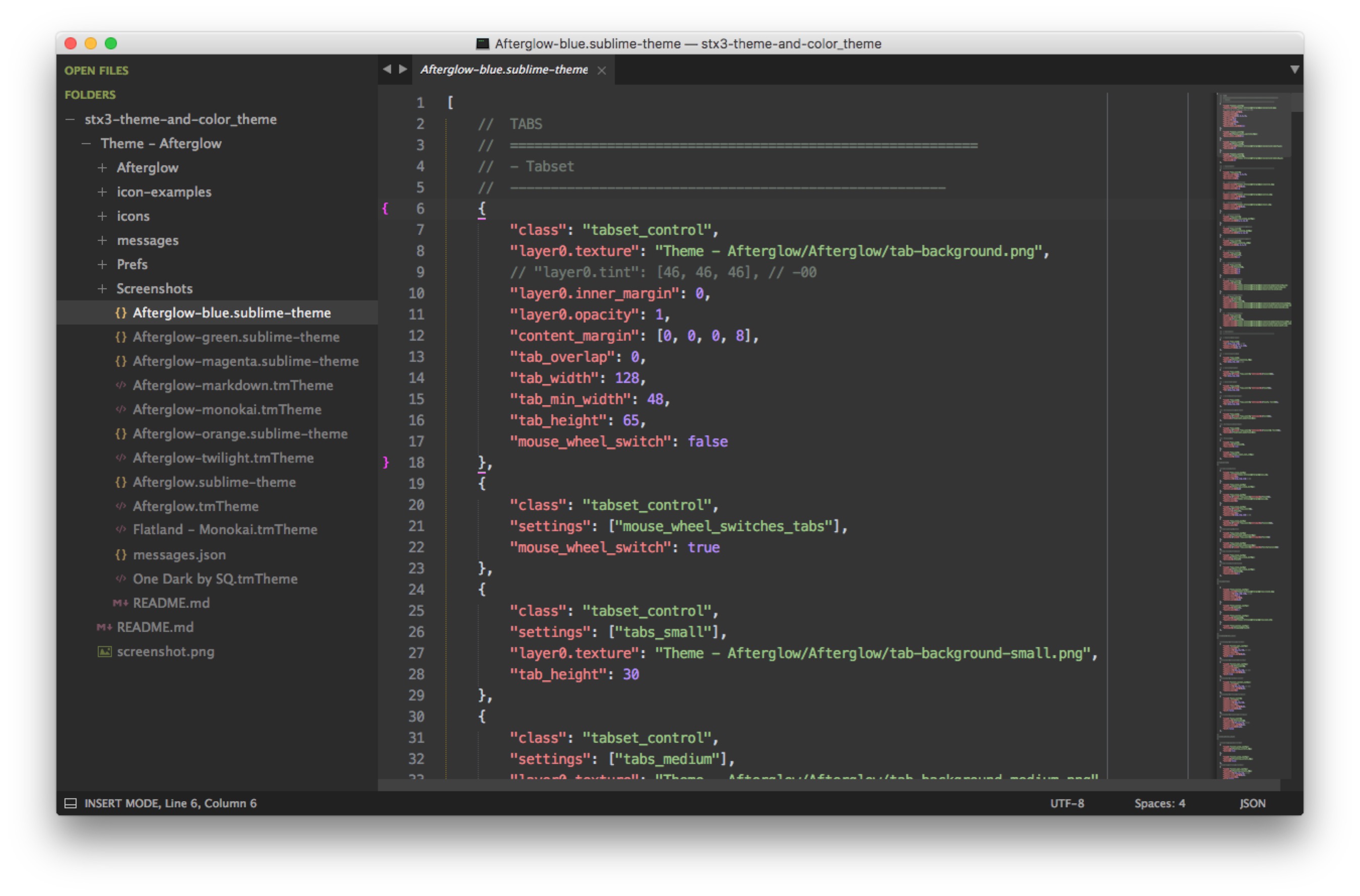Toggle the sidebar with the status bar panel icon
Image resolution: width=1360 pixels, height=896 pixels.
[71, 803]
